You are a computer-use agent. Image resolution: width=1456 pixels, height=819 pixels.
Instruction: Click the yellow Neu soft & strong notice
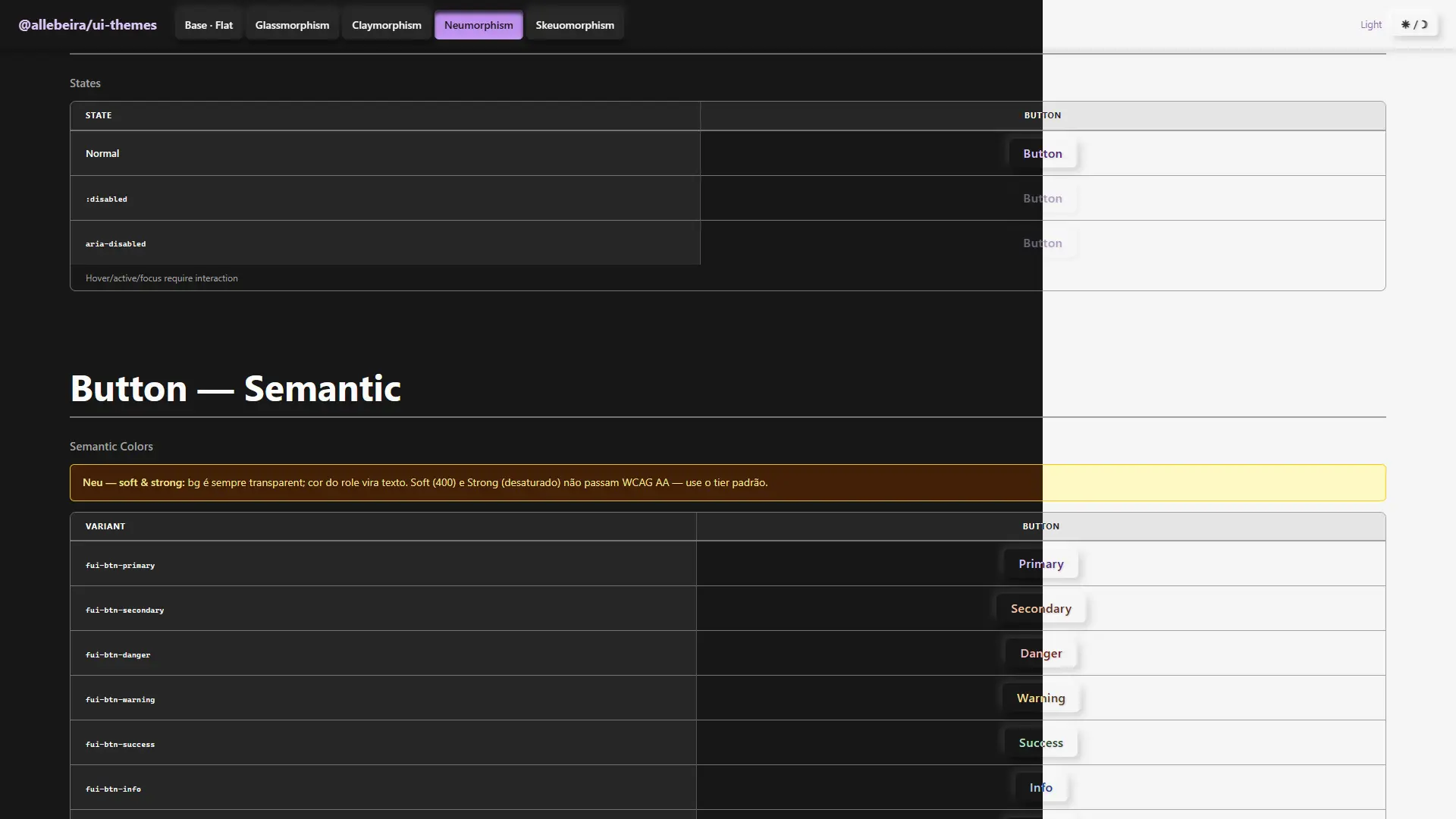[728, 482]
